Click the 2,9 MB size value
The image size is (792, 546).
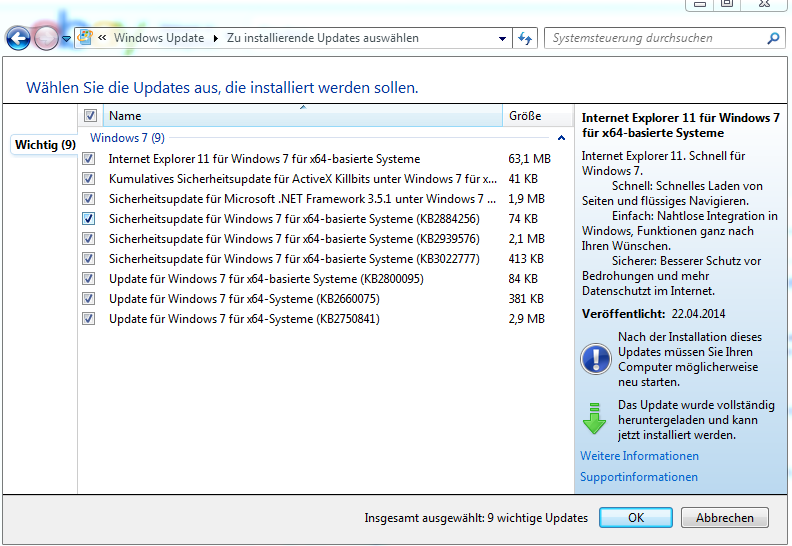pos(526,319)
